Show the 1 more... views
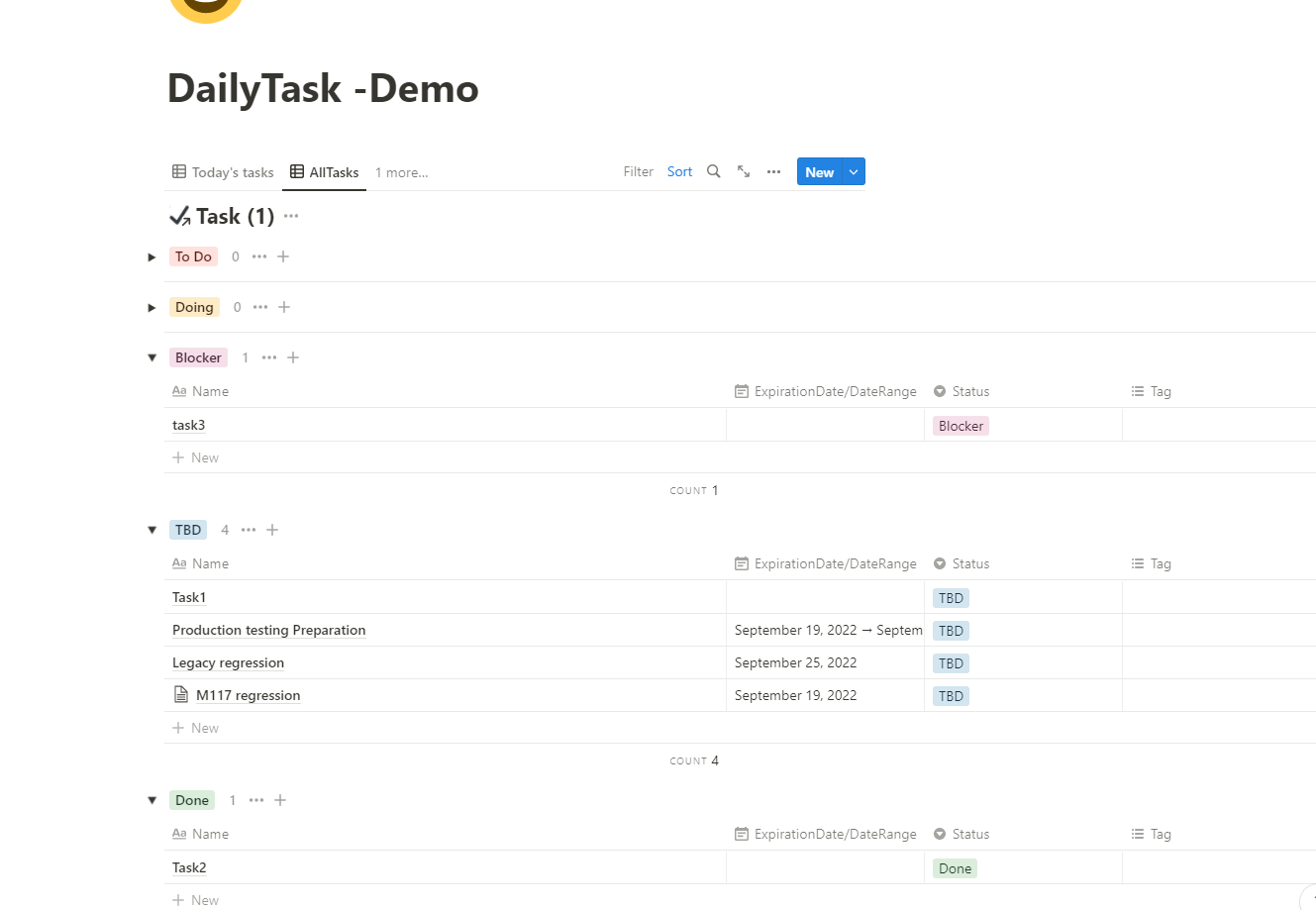 pyautogui.click(x=401, y=172)
